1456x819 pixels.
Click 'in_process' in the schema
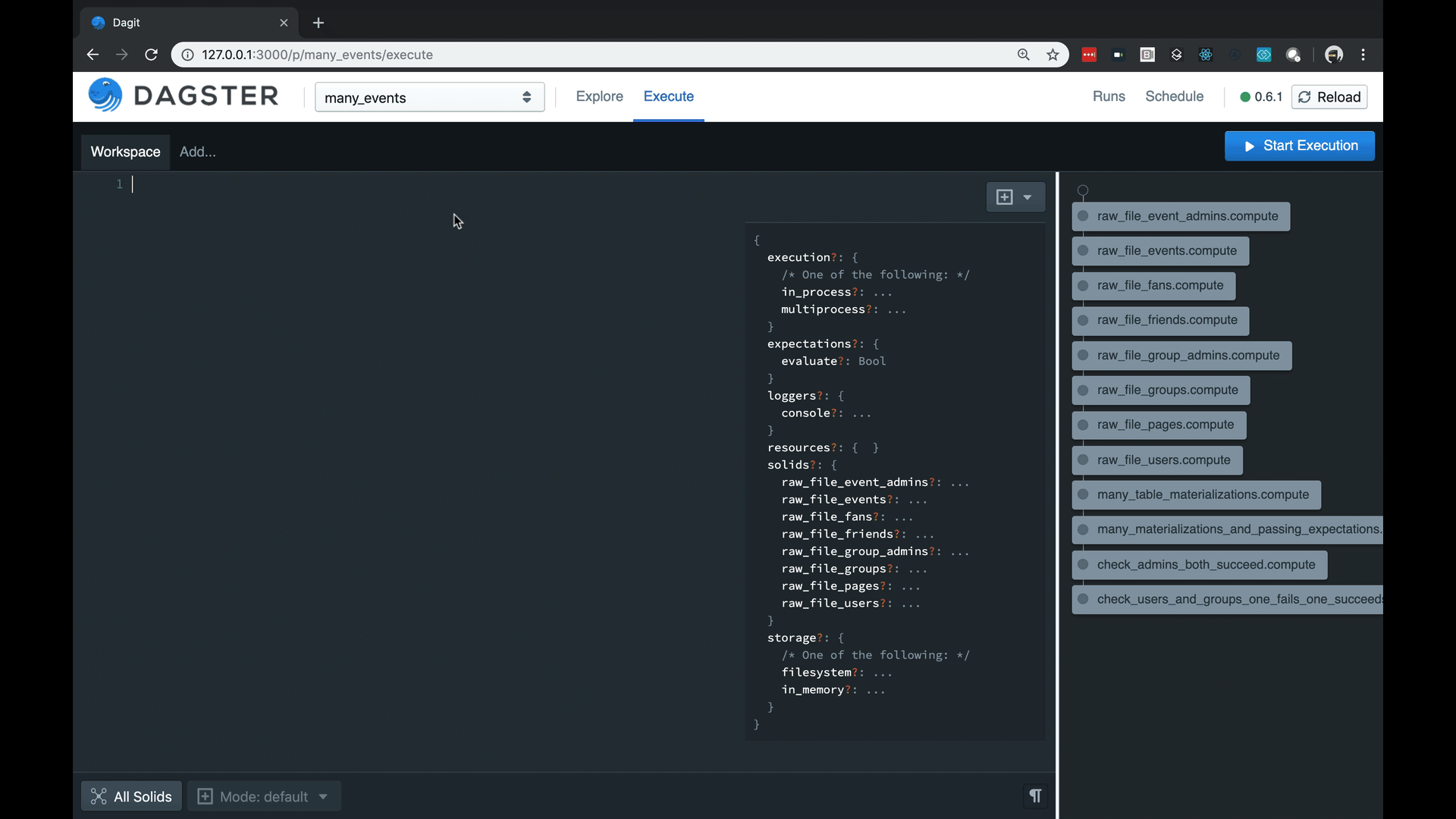(816, 292)
